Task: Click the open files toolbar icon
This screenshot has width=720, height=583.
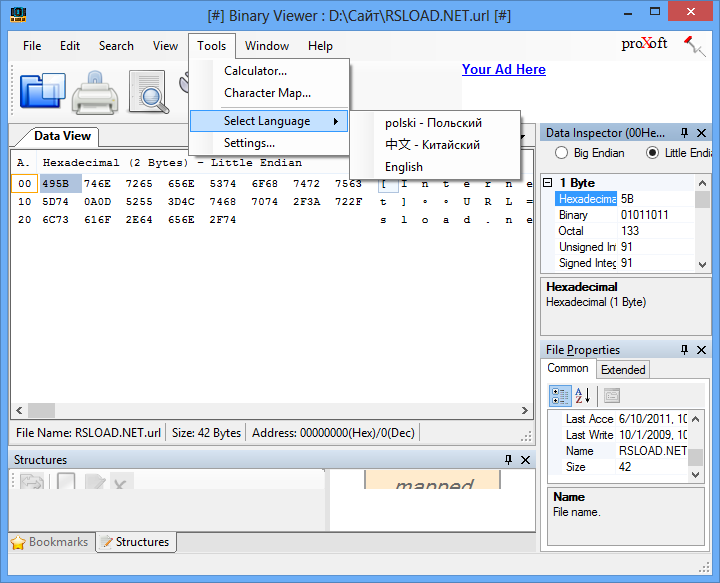Action: coord(43,90)
